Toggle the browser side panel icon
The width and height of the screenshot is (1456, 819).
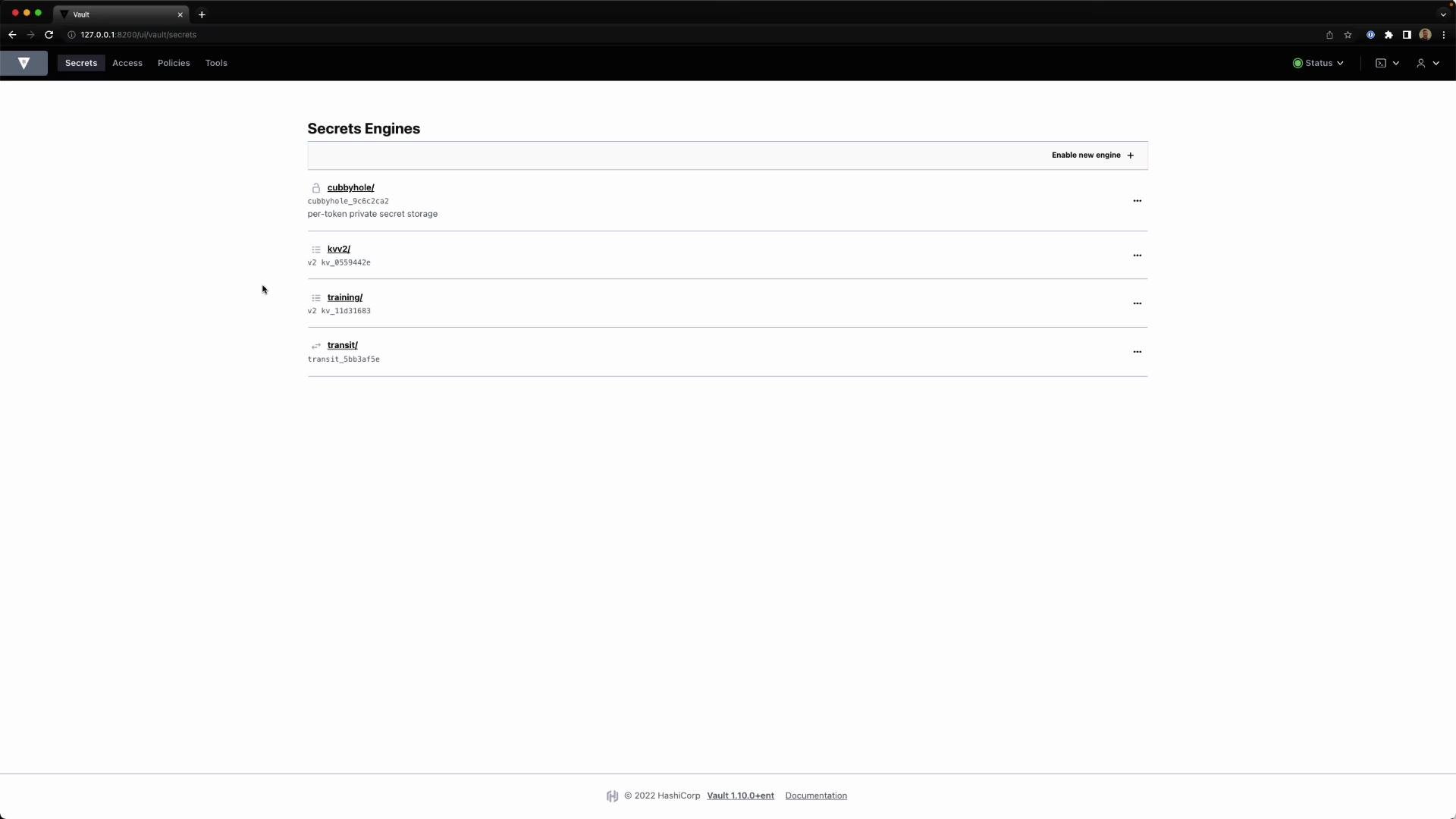[x=1407, y=35]
